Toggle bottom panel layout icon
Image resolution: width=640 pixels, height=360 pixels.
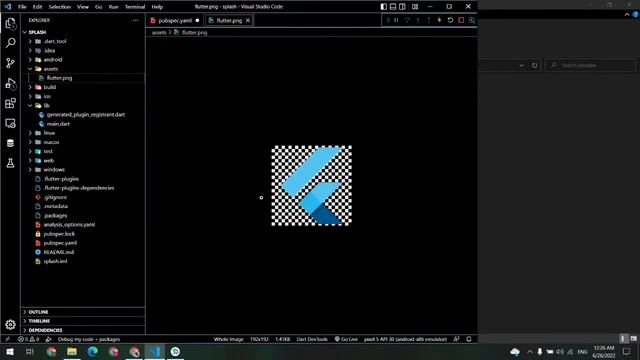point(393,7)
